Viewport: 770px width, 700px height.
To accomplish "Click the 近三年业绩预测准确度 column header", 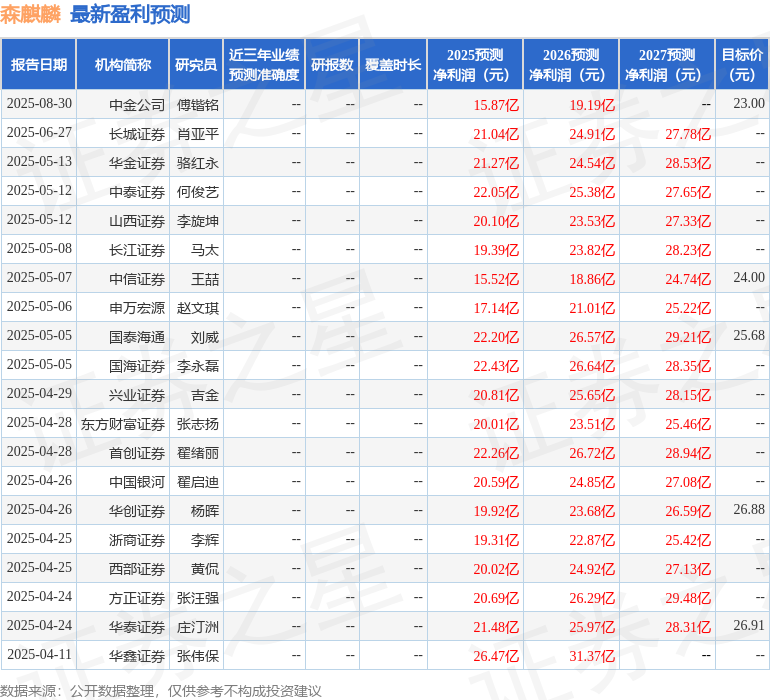I will (264, 64).
